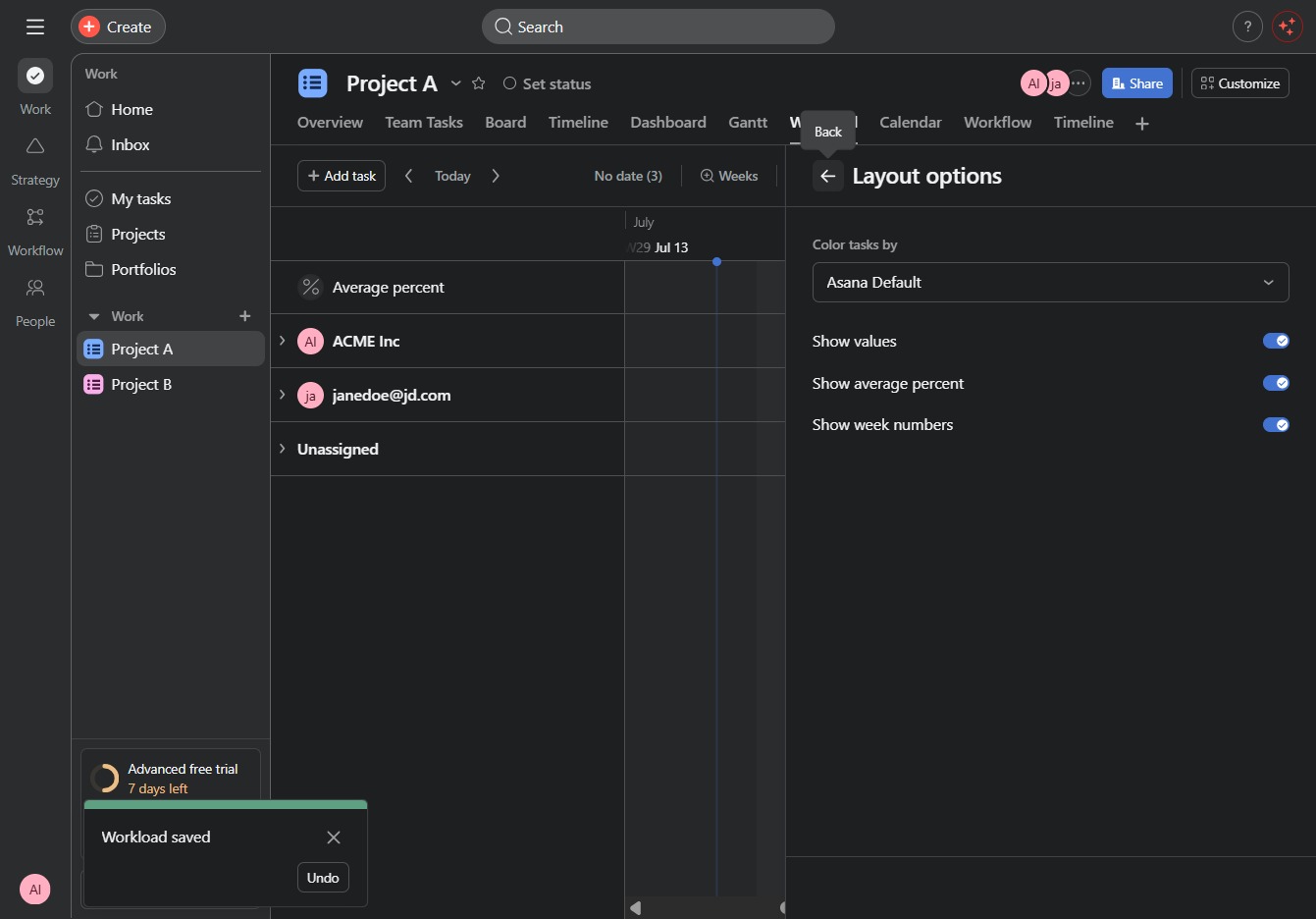Open the Weeks zoom dropdown
1316x919 pixels.
click(x=729, y=176)
